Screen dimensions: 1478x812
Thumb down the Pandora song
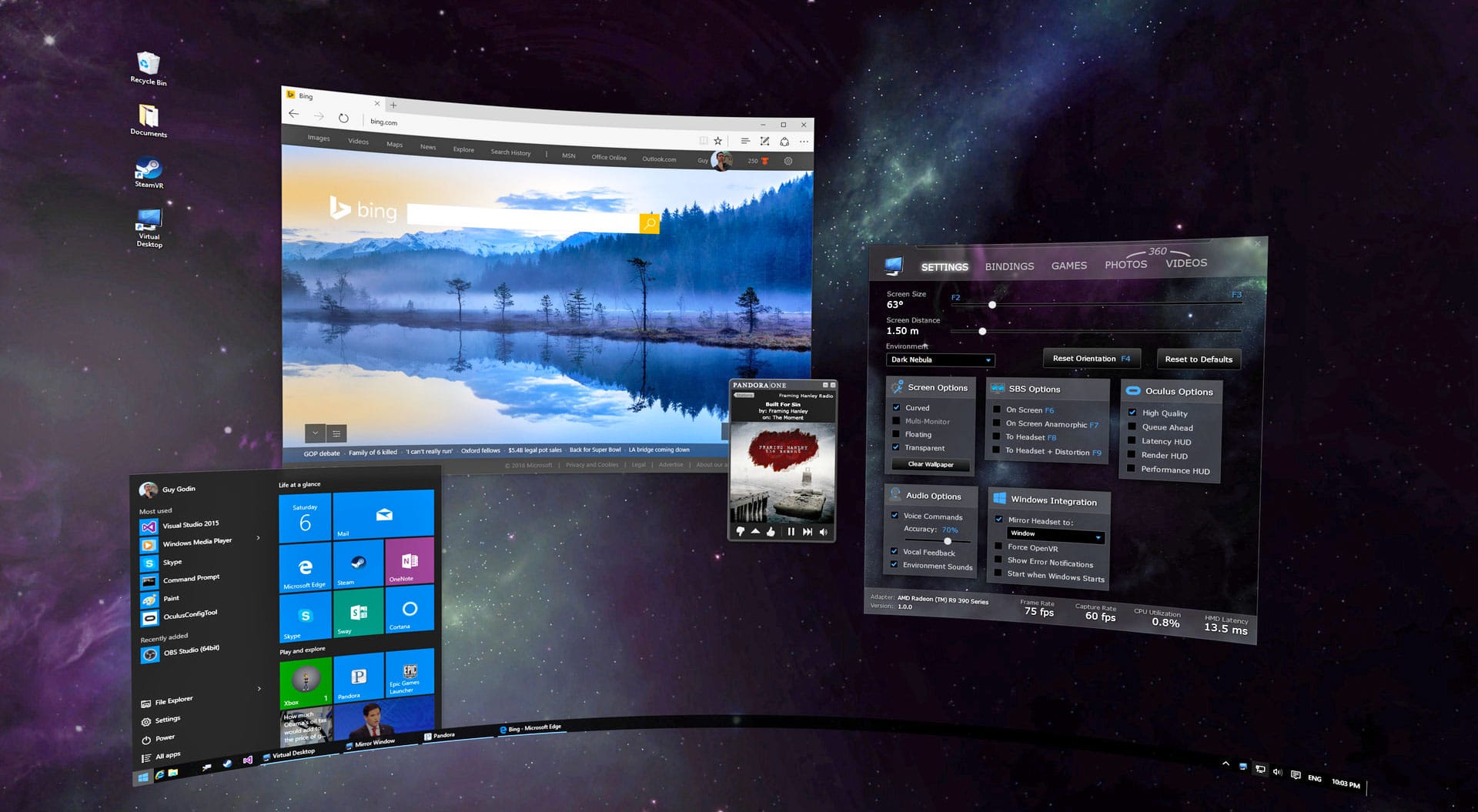pyautogui.click(x=740, y=531)
